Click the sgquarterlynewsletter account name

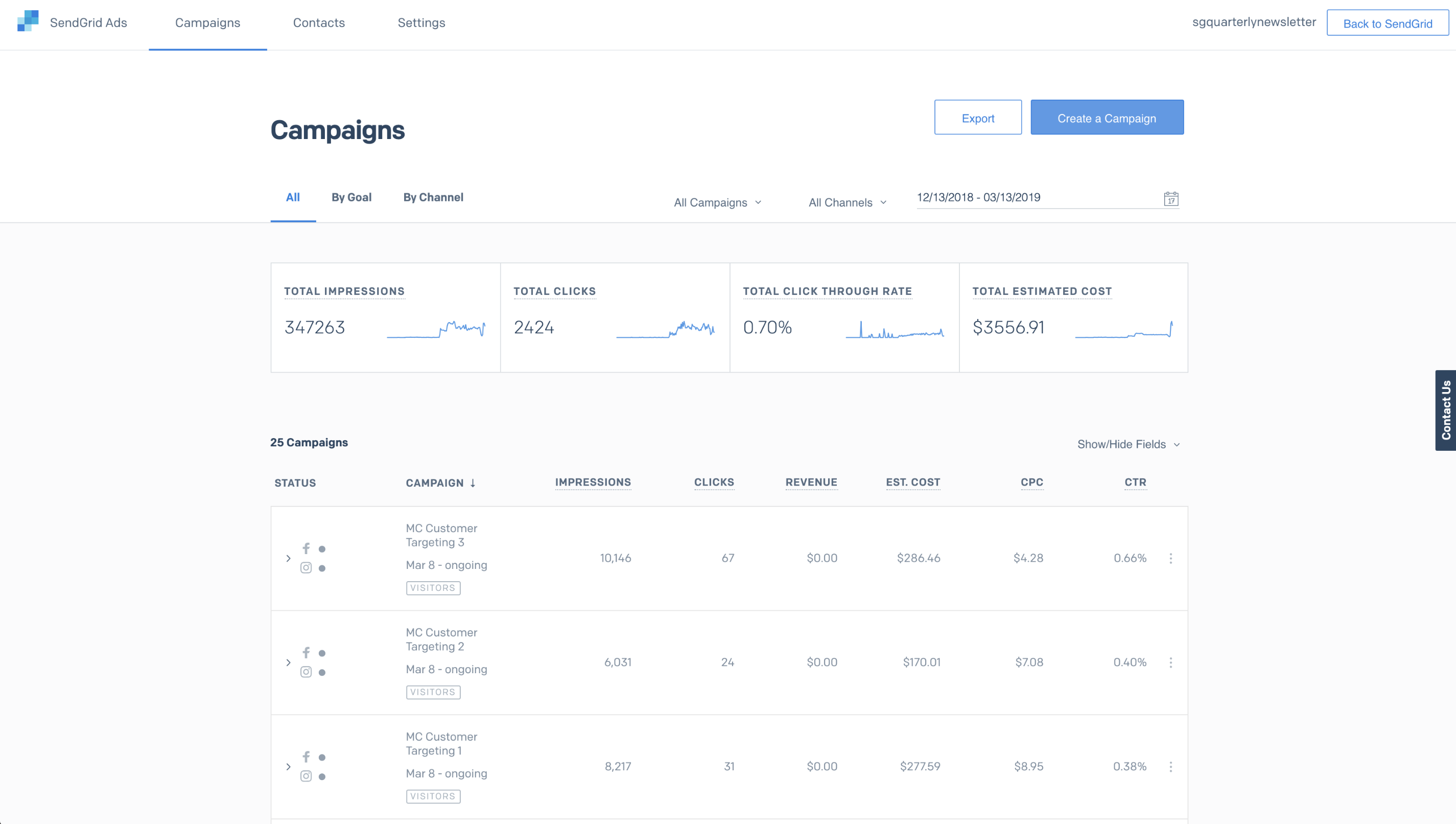pos(1254,22)
